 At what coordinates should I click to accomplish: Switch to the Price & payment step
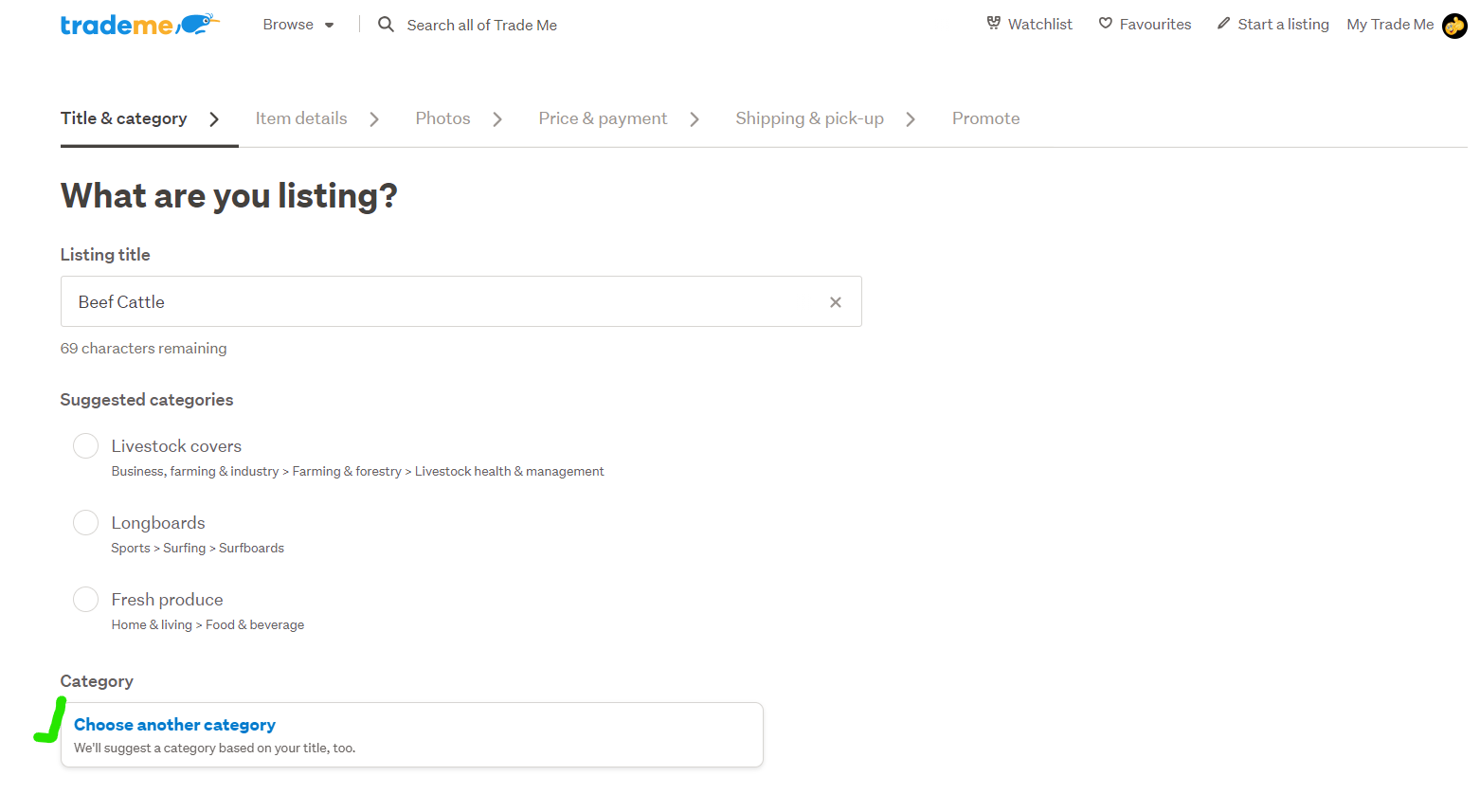[x=603, y=118]
